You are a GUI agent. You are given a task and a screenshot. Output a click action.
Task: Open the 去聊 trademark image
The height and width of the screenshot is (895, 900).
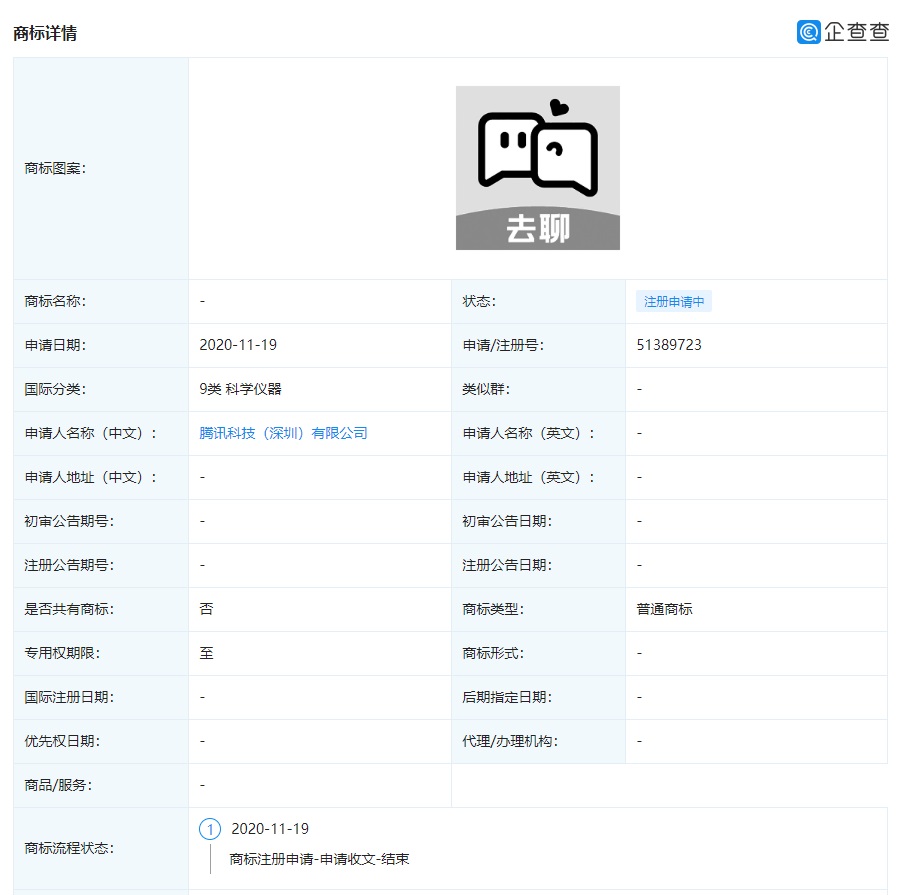537,168
